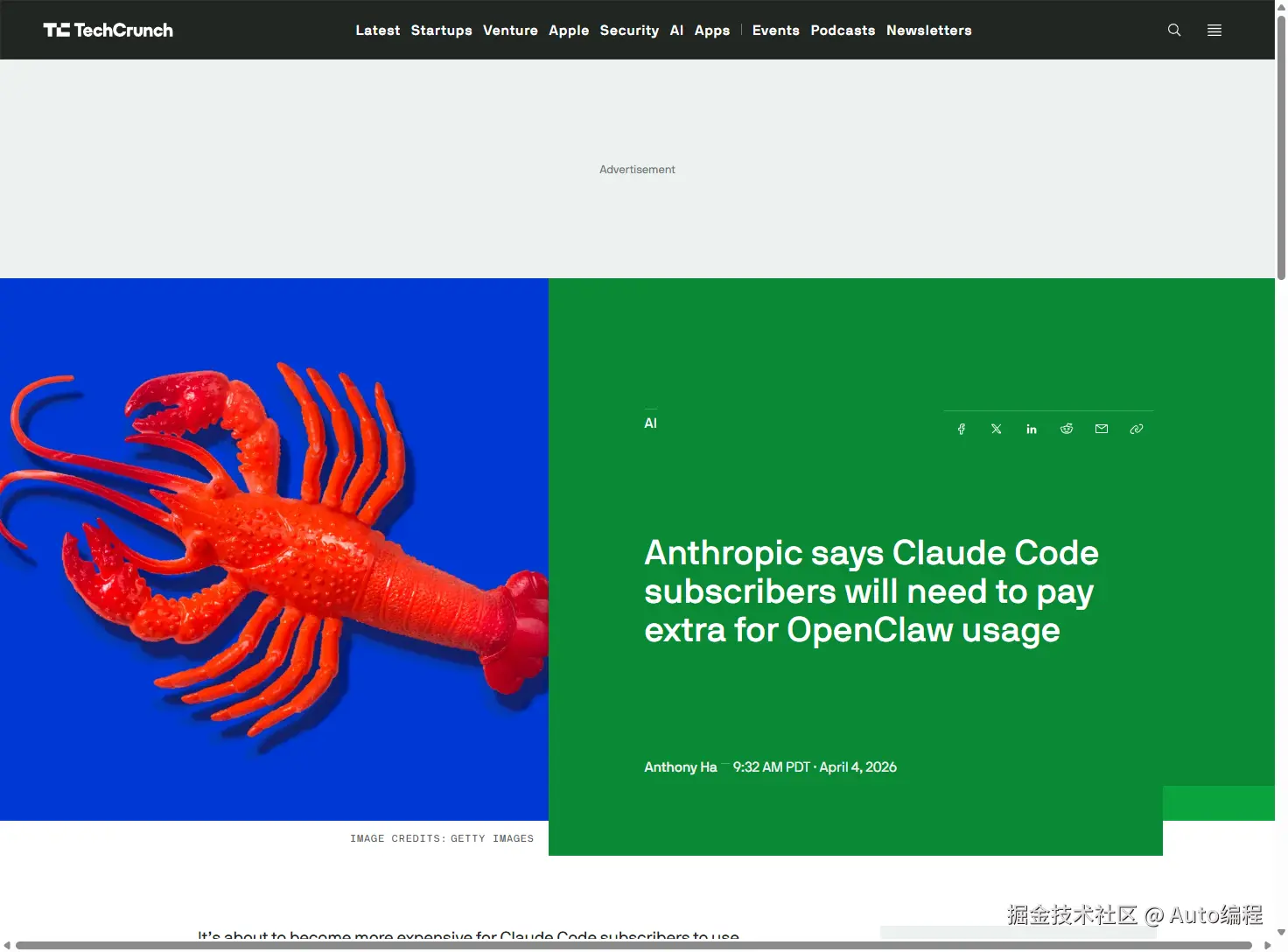Click the 9:32 AM PDT April 4, 2026 timestamp
Viewport: 1288px width, 952px height.
pos(815,766)
